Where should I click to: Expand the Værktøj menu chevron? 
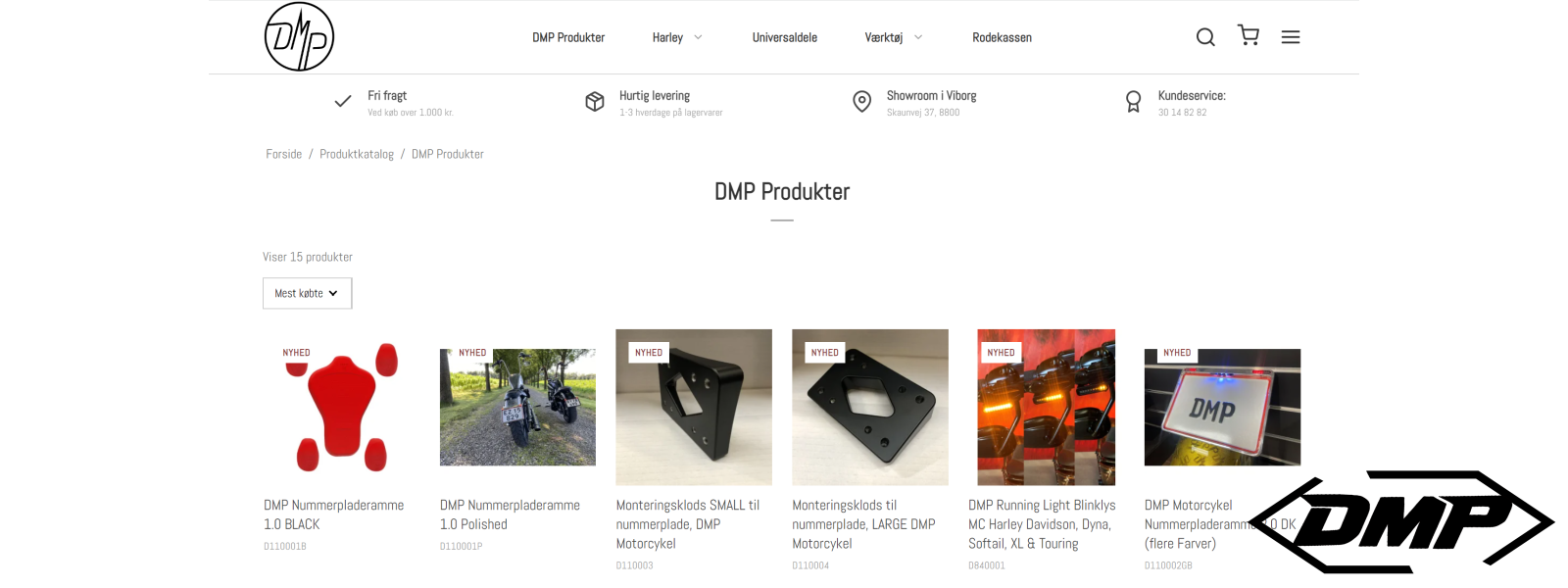coord(918,38)
